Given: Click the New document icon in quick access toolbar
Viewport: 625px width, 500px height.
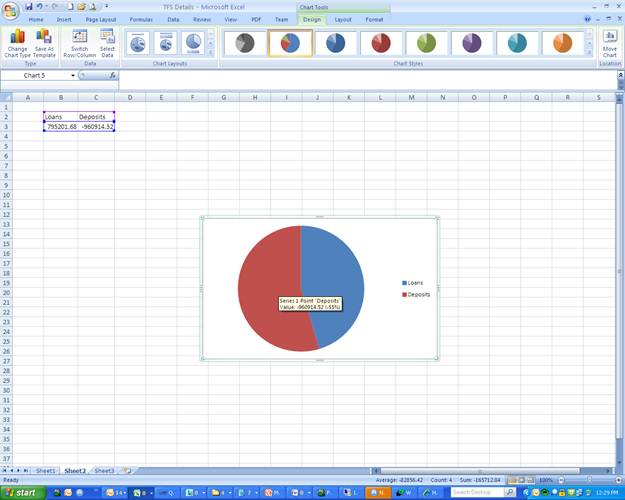Looking at the screenshot, I should click(70, 6).
